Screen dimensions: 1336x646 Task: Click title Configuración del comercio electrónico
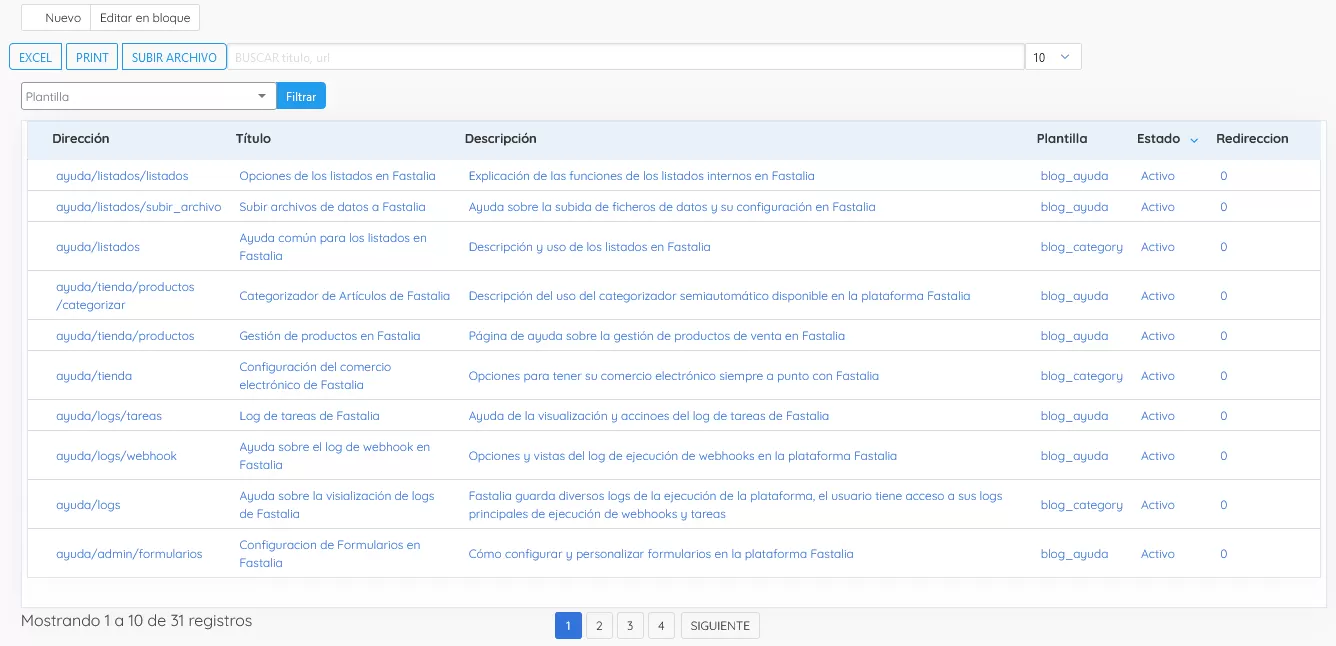click(x=315, y=376)
